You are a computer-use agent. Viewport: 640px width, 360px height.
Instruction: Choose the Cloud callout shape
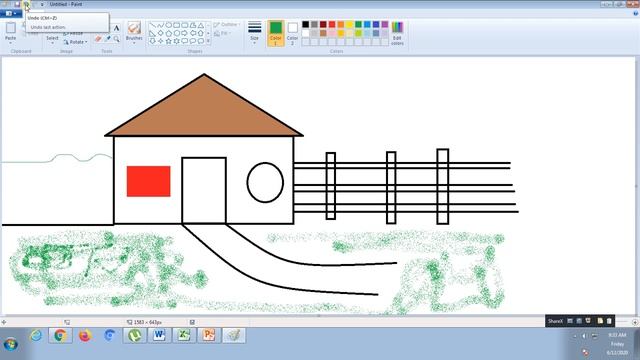pyautogui.click(x=201, y=41)
